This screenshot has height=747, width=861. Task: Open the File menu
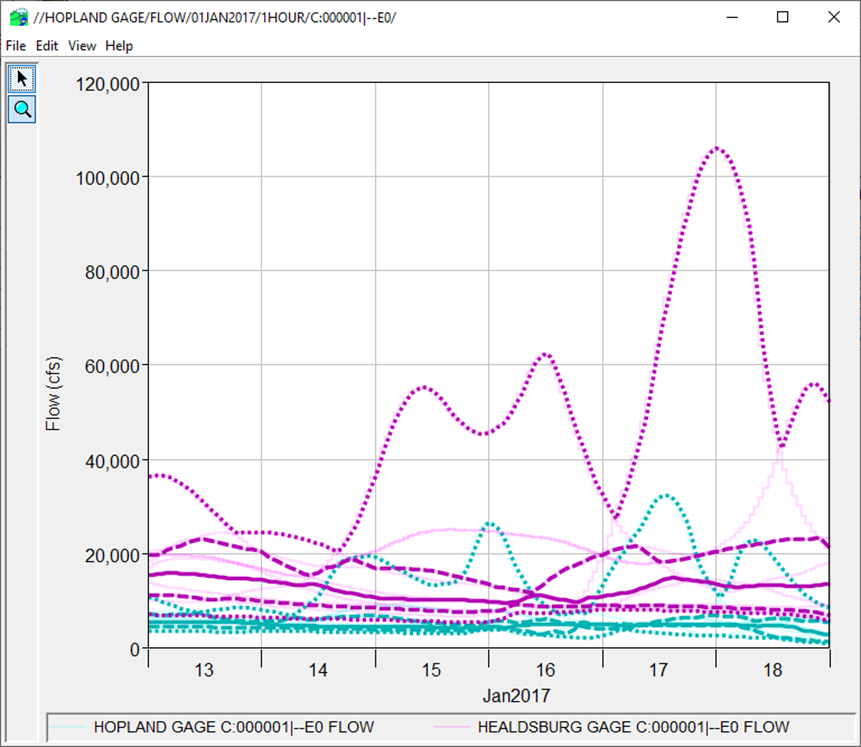(x=15, y=45)
